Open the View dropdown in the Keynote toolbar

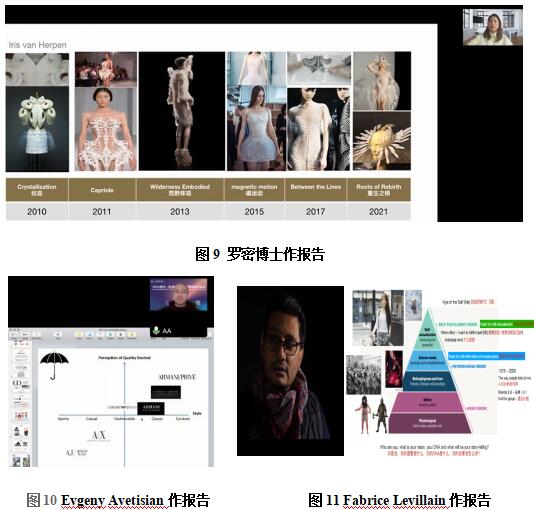(14, 334)
